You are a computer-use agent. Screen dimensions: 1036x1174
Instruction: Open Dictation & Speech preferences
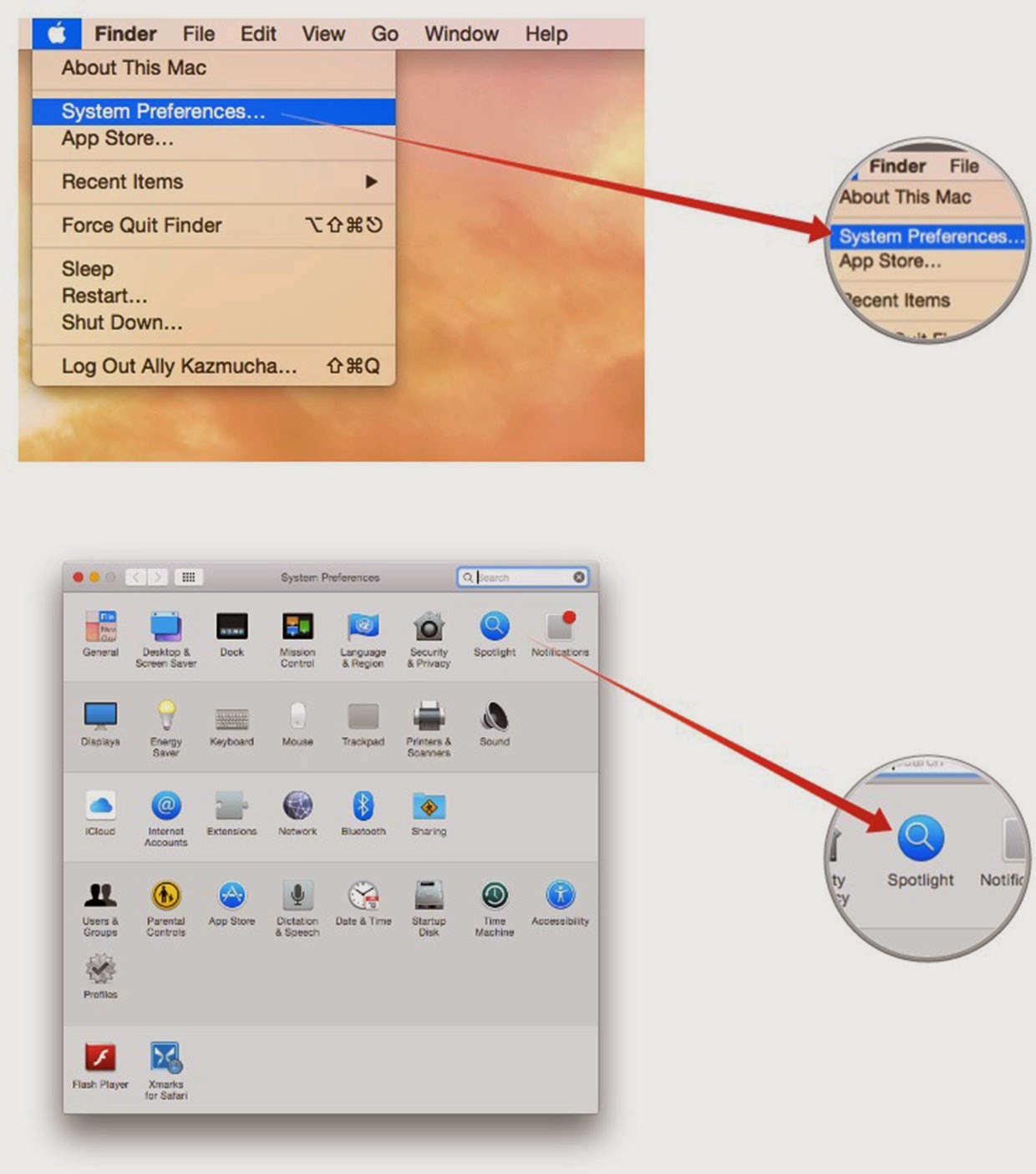tap(297, 908)
